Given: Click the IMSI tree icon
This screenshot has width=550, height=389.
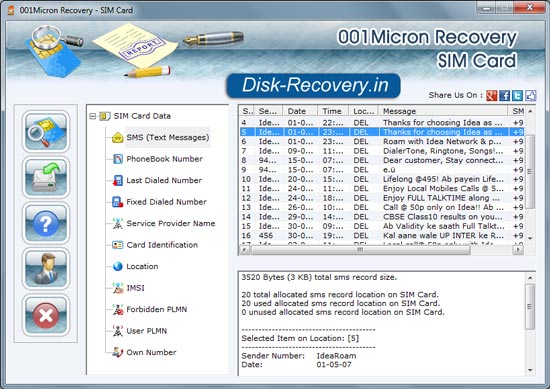Looking at the screenshot, I should pyautogui.click(x=118, y=288).
